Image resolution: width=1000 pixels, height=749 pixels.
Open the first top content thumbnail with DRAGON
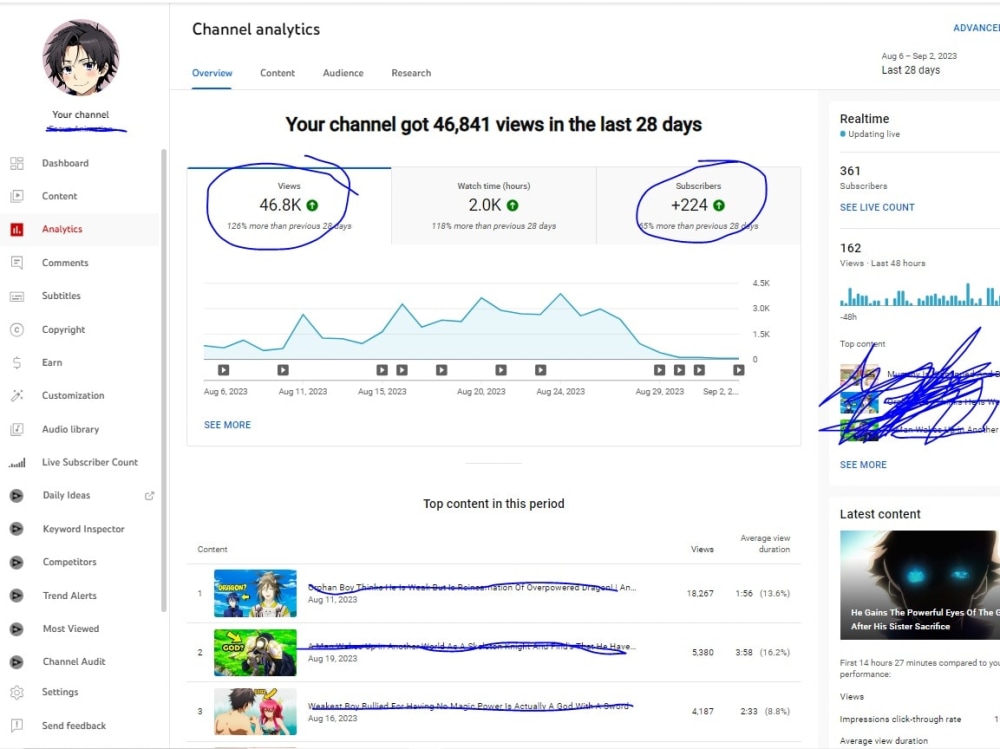click(255, 593)
